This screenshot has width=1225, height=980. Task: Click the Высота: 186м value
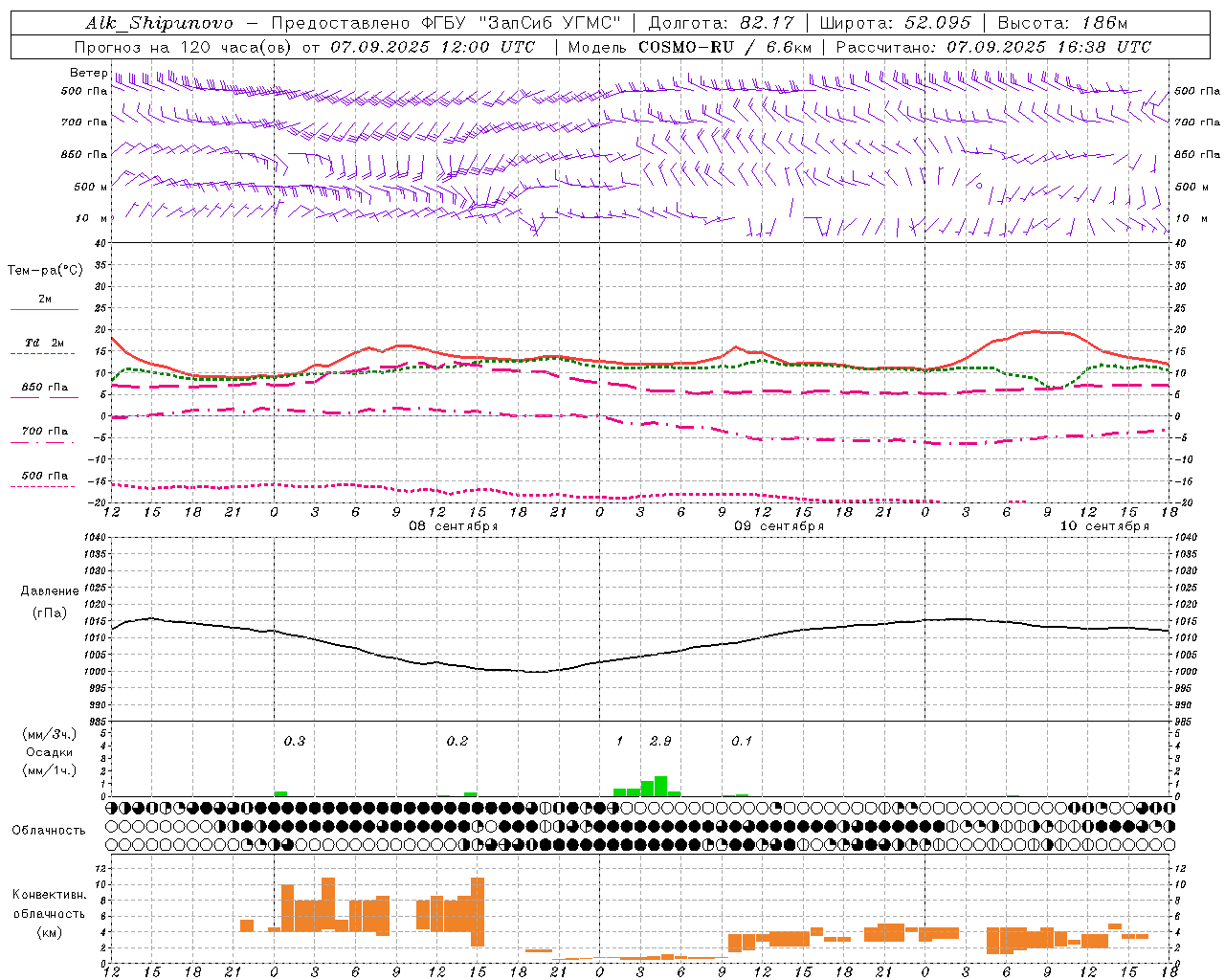[1062, 23]
